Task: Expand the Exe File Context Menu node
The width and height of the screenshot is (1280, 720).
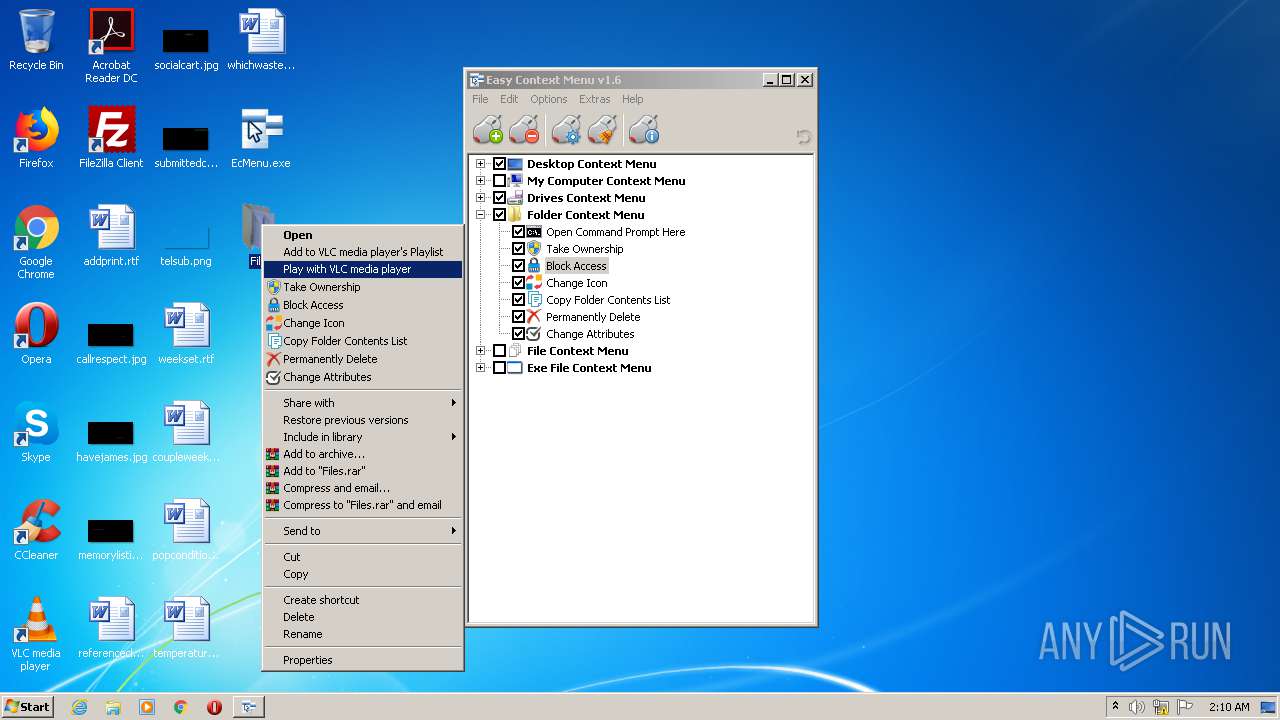Action: [481, 368]
